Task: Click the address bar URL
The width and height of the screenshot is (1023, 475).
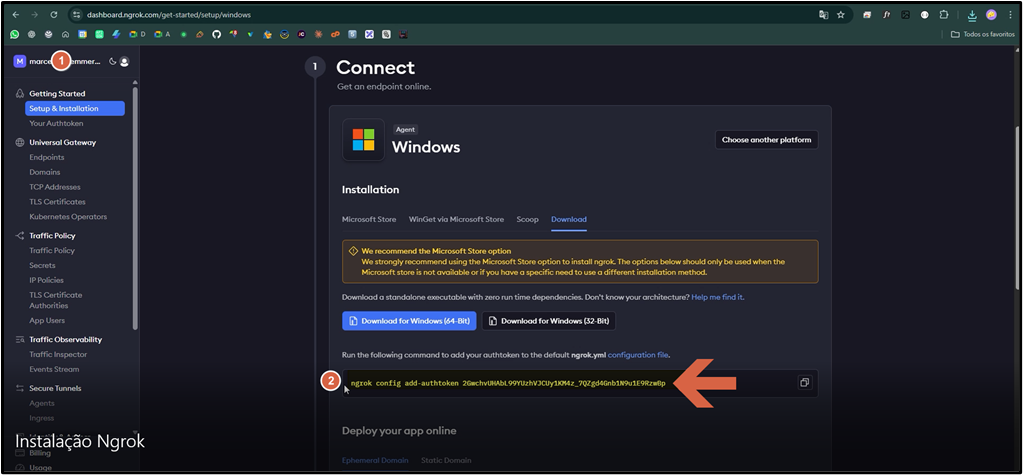Action: coord(168,14)
